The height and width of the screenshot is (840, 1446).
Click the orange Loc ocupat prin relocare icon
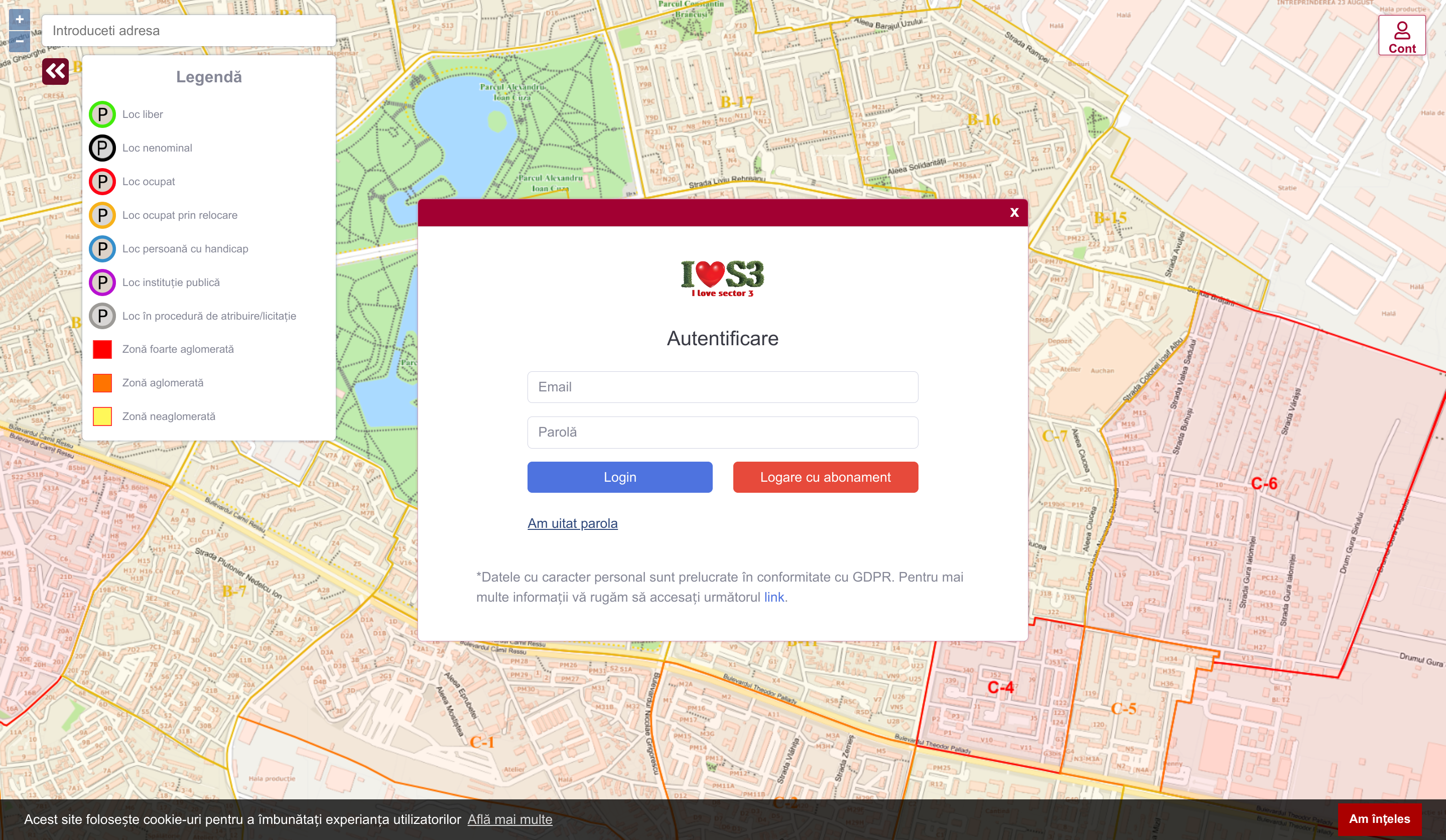coord(102,215)
